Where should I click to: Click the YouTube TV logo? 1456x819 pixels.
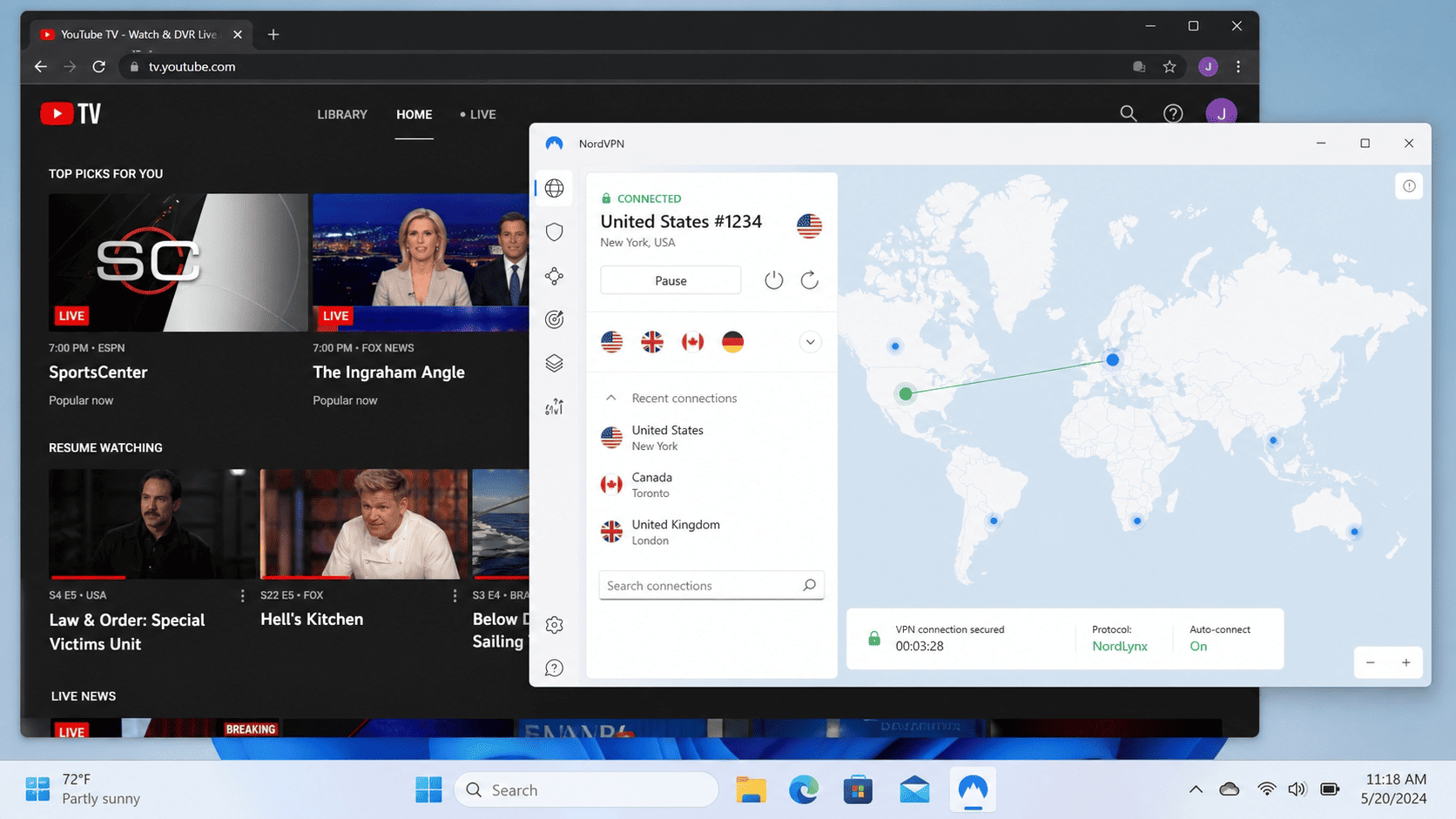[x=71, y=114]
